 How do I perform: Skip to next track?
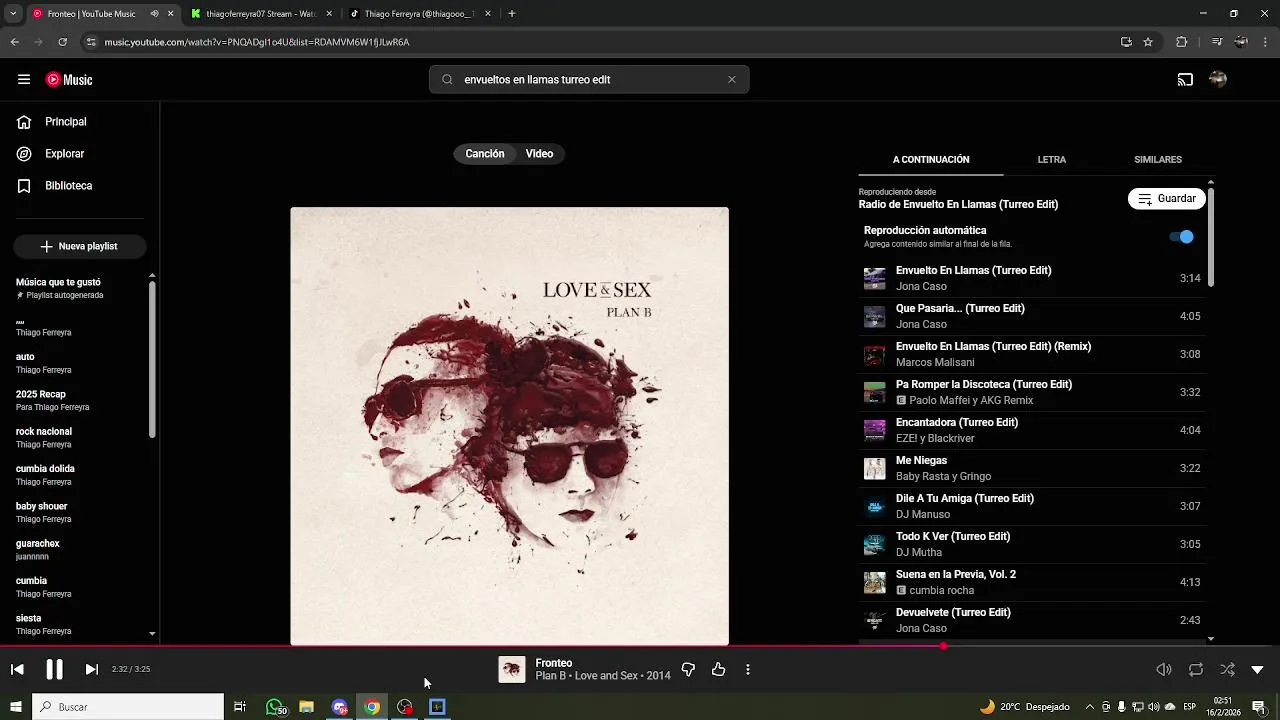[x=92, y=669]
